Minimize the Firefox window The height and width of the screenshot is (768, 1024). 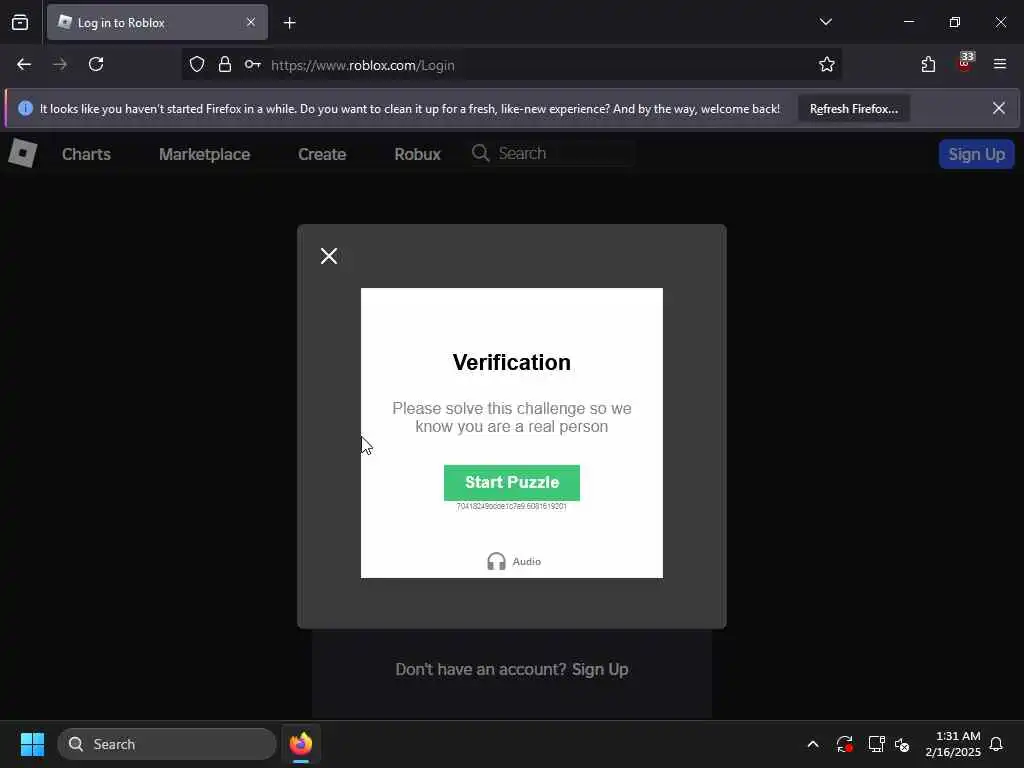point(909,22)
